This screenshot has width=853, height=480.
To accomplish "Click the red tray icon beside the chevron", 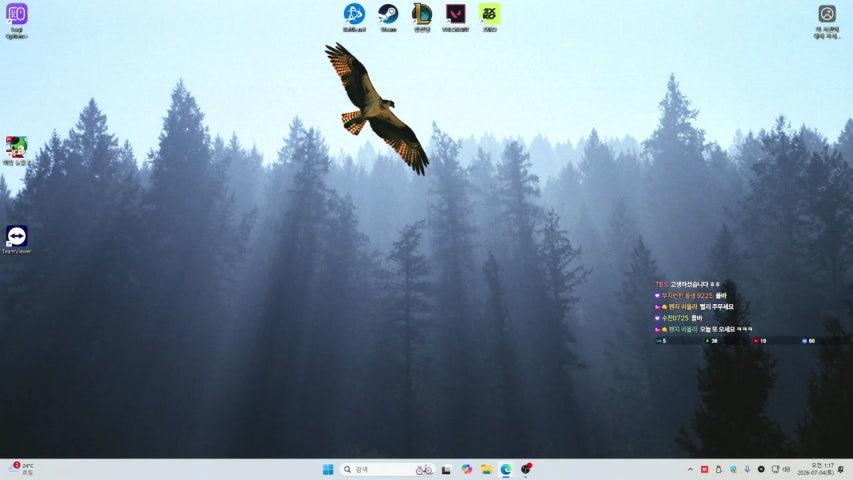I will [704, 469].
